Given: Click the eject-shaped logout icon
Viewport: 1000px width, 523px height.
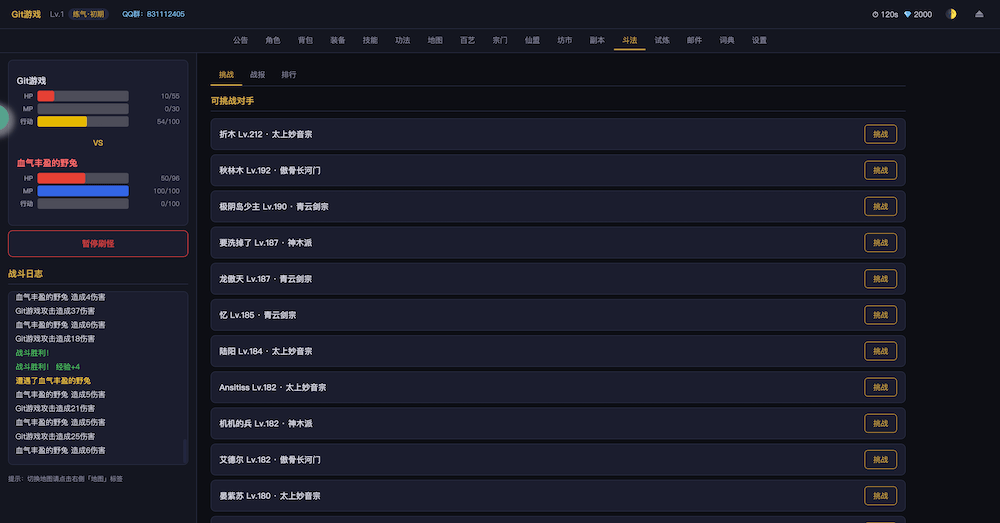Looking at the screenshot, I should (979, 14).
